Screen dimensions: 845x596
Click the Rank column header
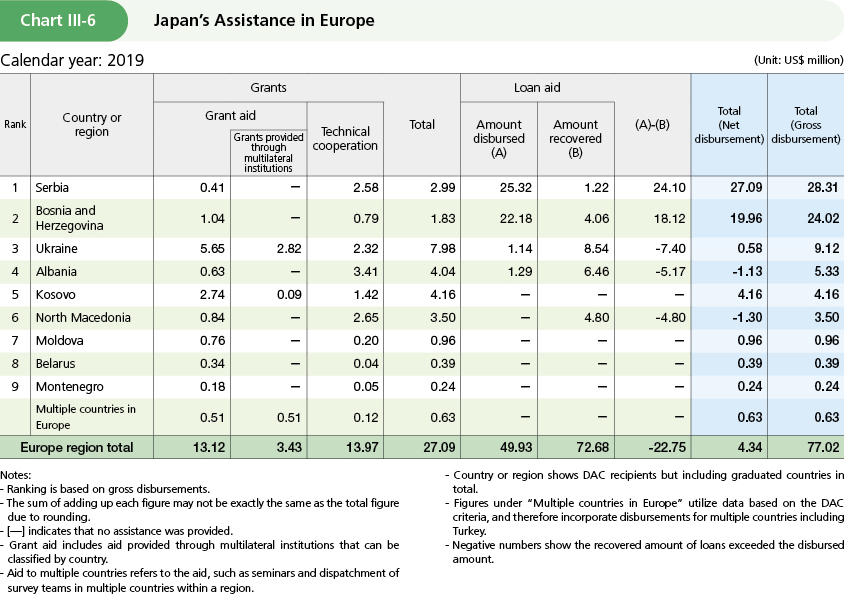(x=15, y=125)
